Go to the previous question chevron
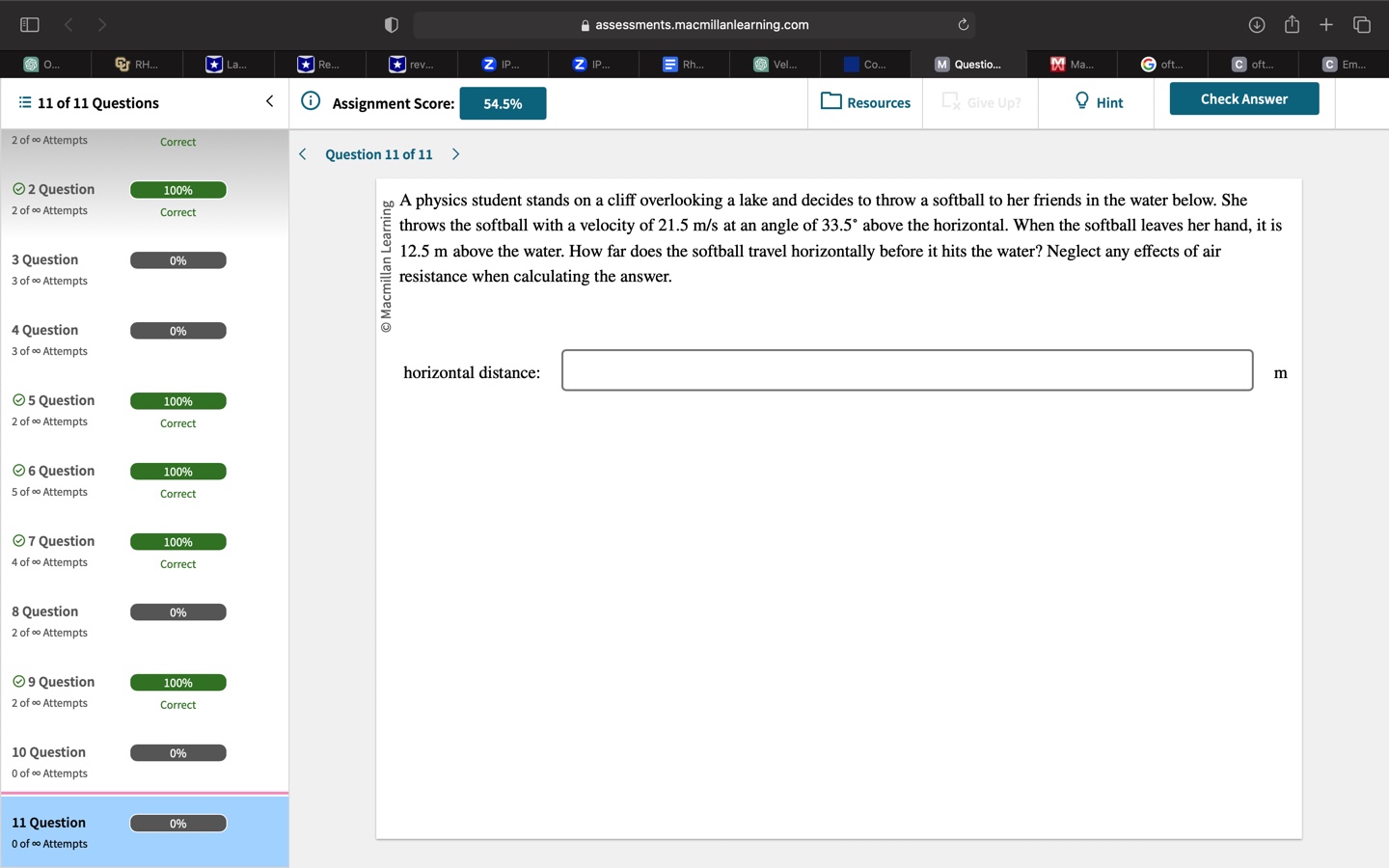The width and height of the screenshot is (1389, 868). [x=302, y=153]
